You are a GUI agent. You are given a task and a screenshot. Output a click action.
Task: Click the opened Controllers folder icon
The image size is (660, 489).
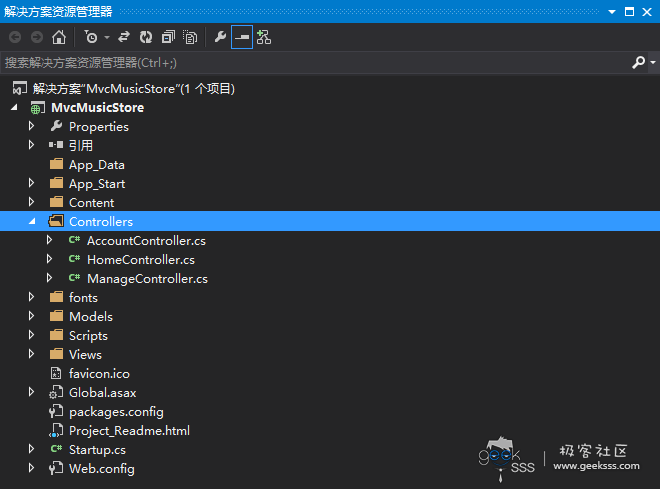tap(56, 221)
